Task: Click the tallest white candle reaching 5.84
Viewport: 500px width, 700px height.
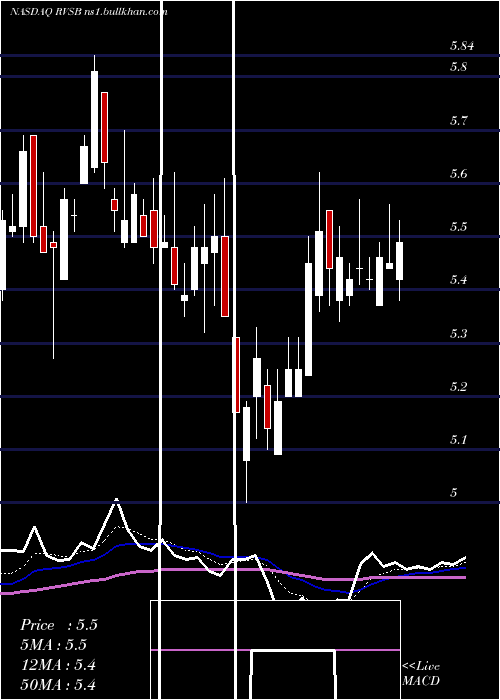Action: pyautogui.click(x=95, y=119)
